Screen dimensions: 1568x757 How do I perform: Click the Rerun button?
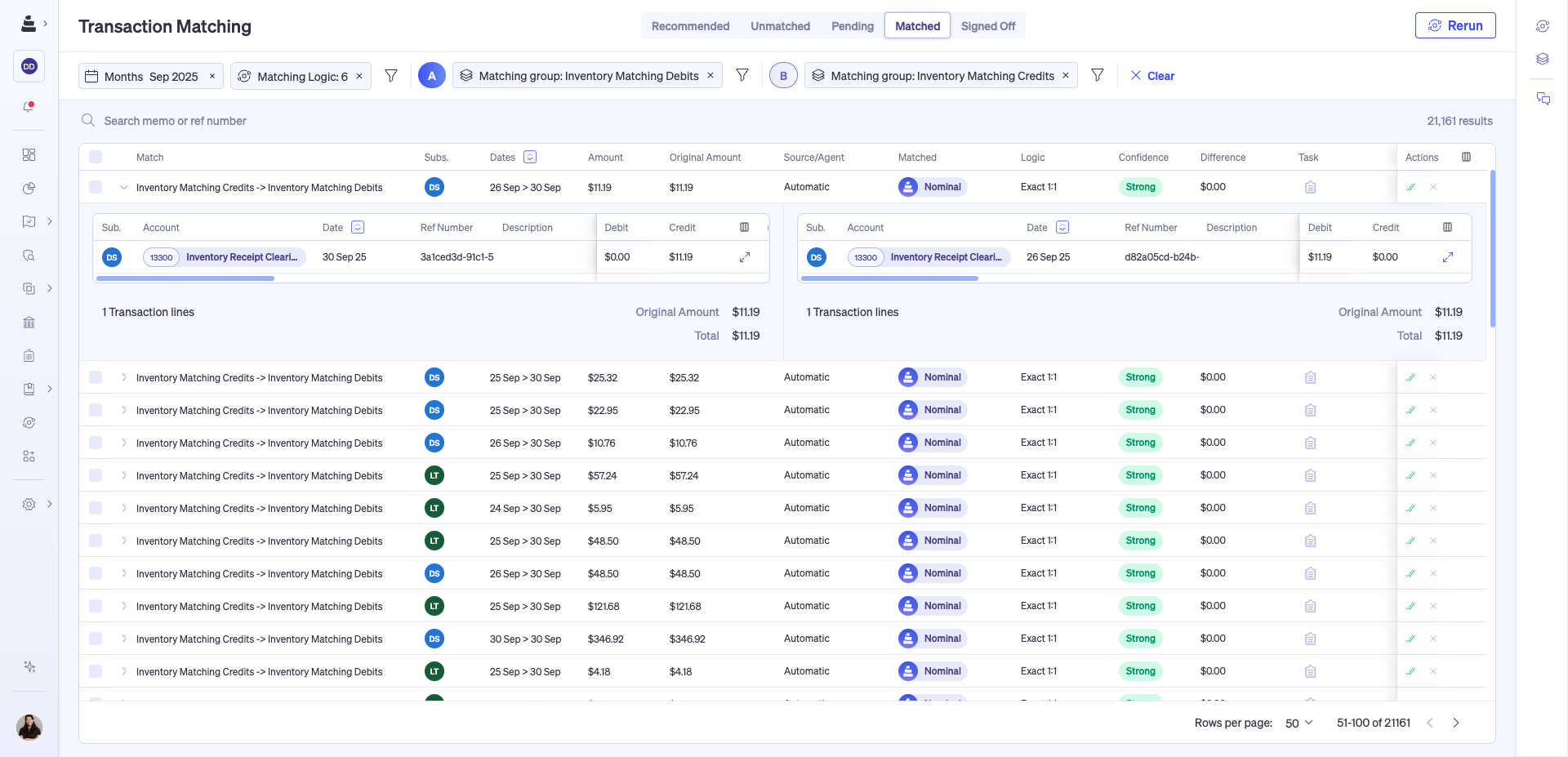click(1455, 25)
